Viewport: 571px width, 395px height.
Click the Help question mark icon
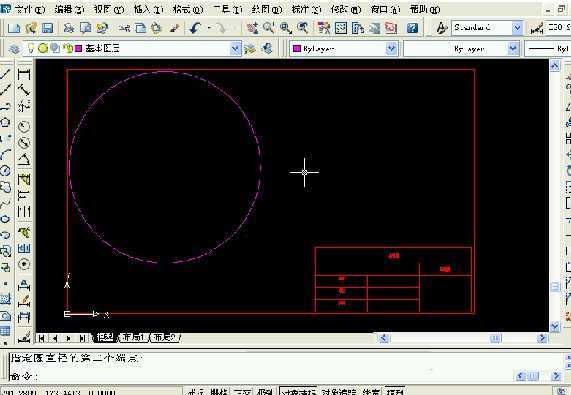(412, 28)
